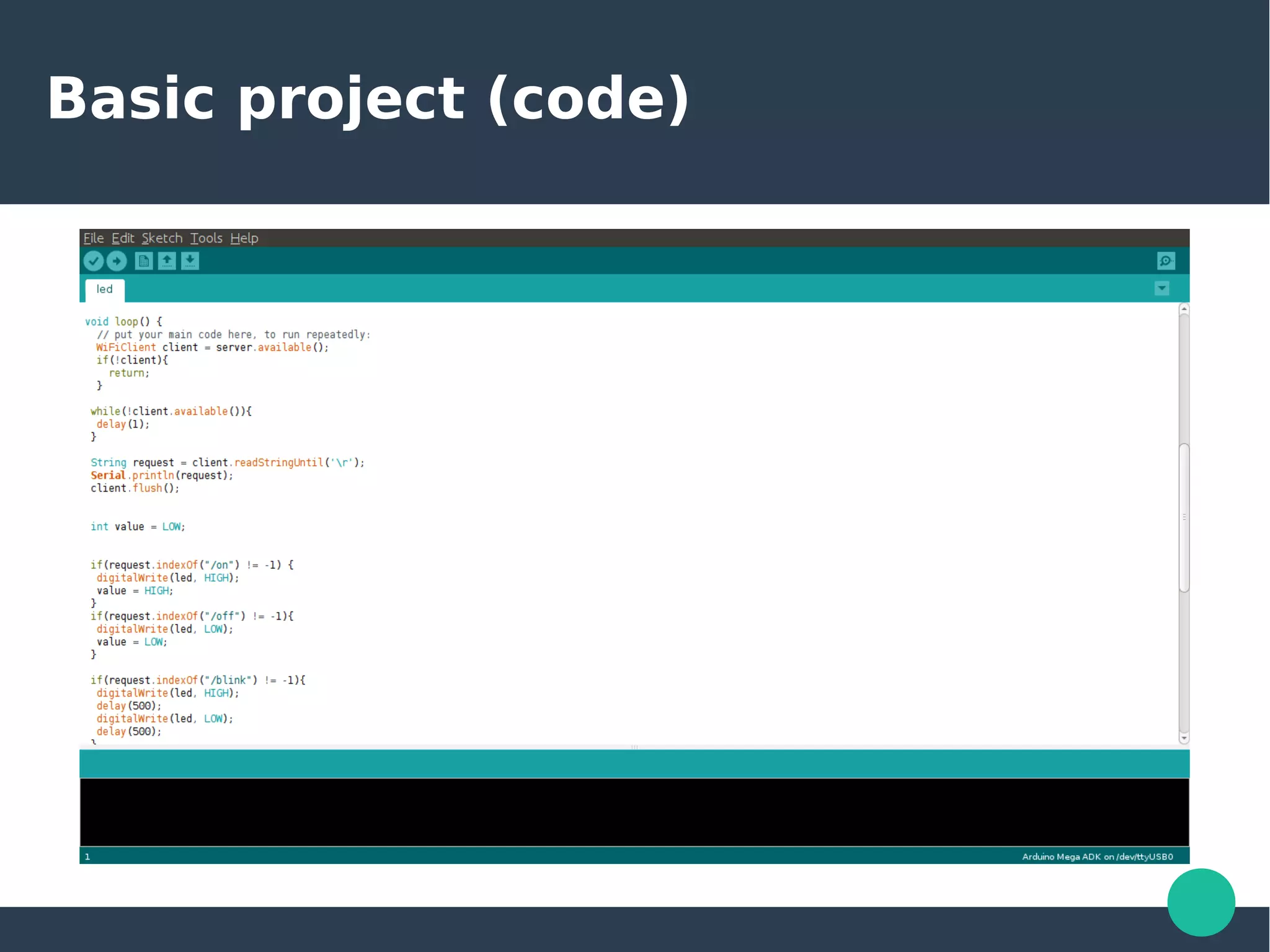Viewport: 1270px width, 952px height.
Task: Click the 'void loop() {' line
Action: [x=123, y=321]
